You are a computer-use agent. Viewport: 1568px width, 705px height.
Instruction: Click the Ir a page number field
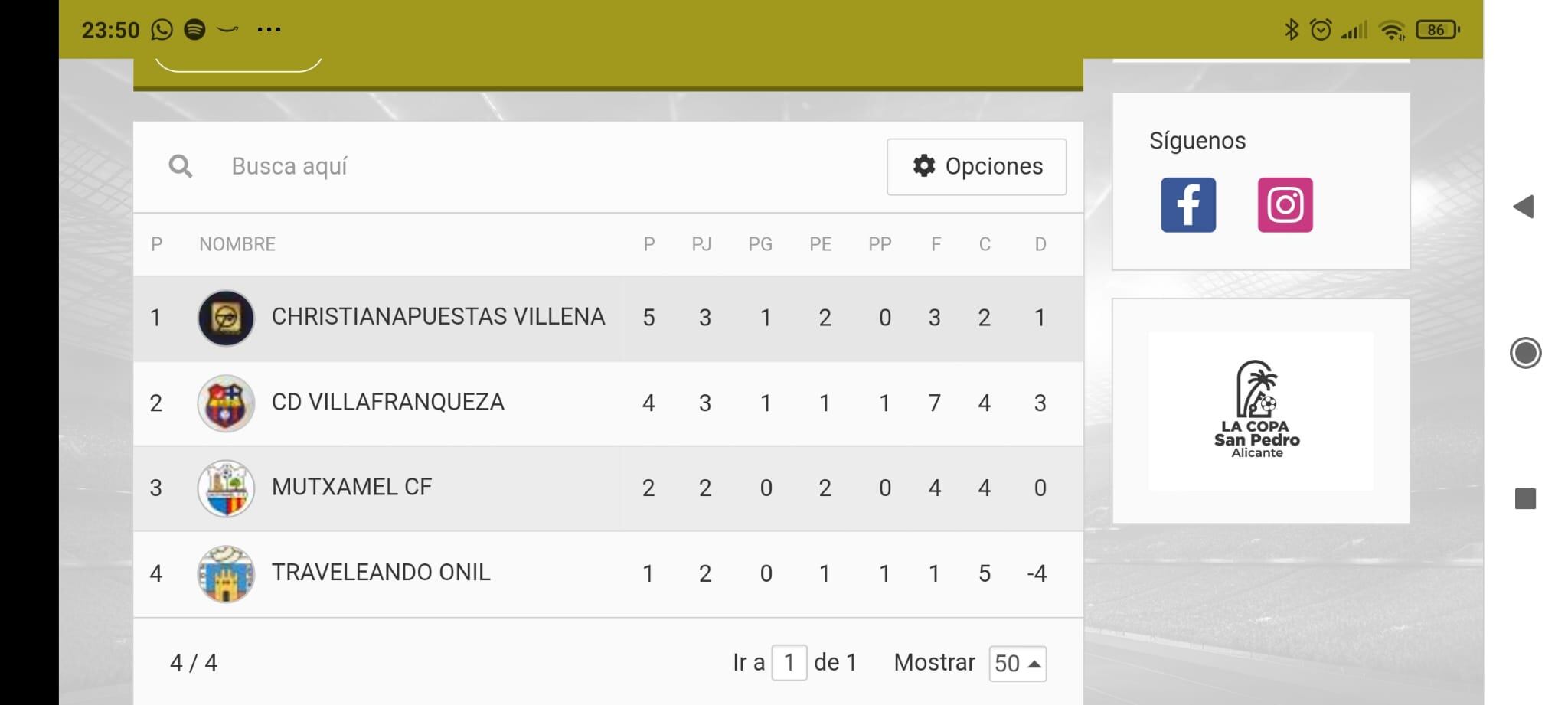(x=788, y=663)
